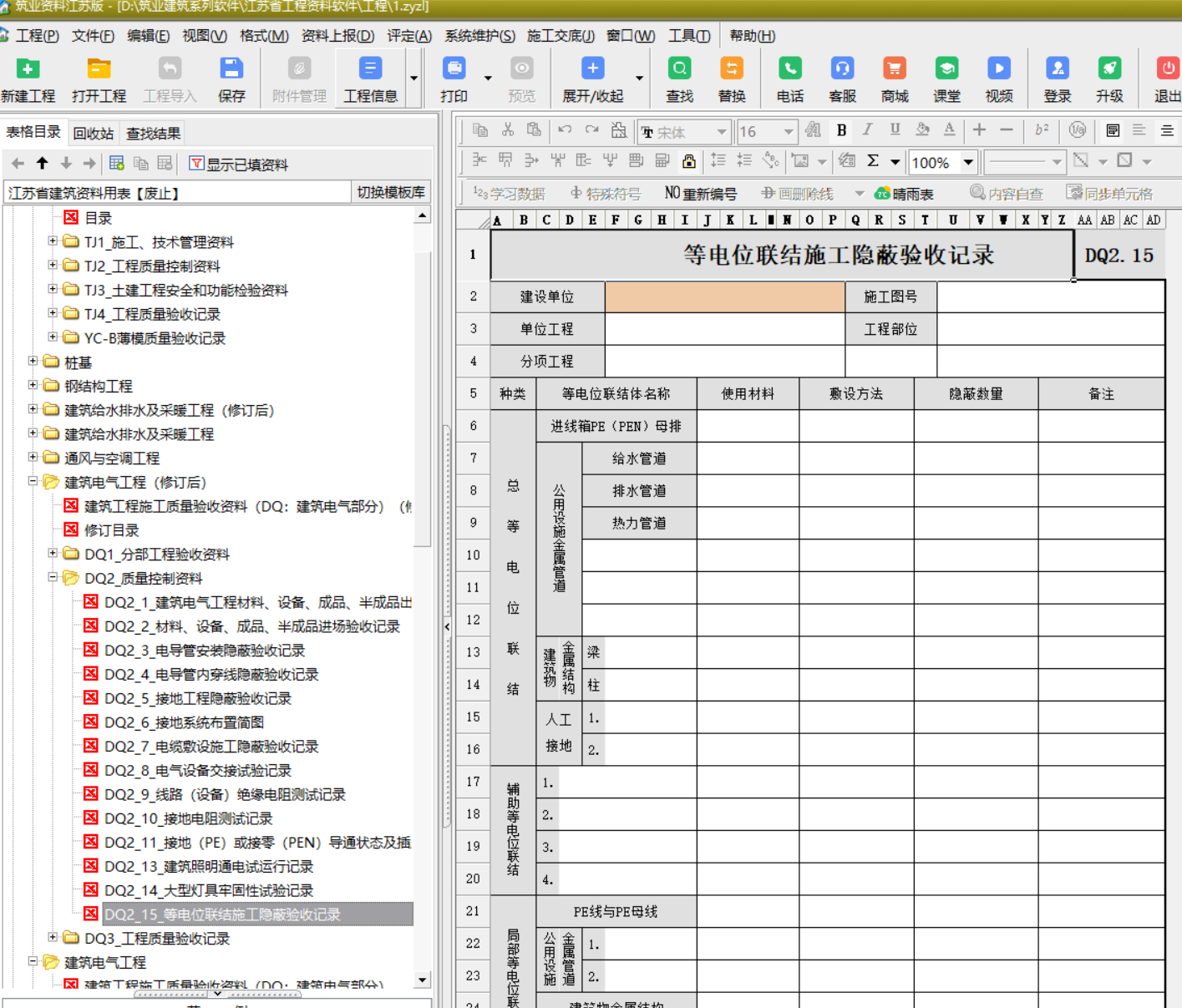Click the 建设单位 orange input cell
Viewport: 1182px width, 1008px height.
[724, 296]
